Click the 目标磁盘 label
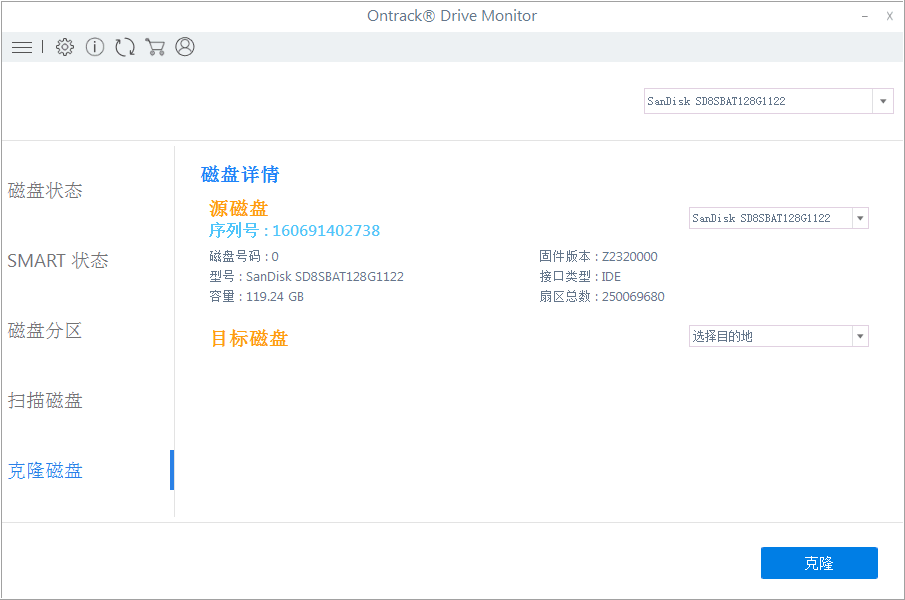This screenshot has height=600, width=905. coord(249,338)
